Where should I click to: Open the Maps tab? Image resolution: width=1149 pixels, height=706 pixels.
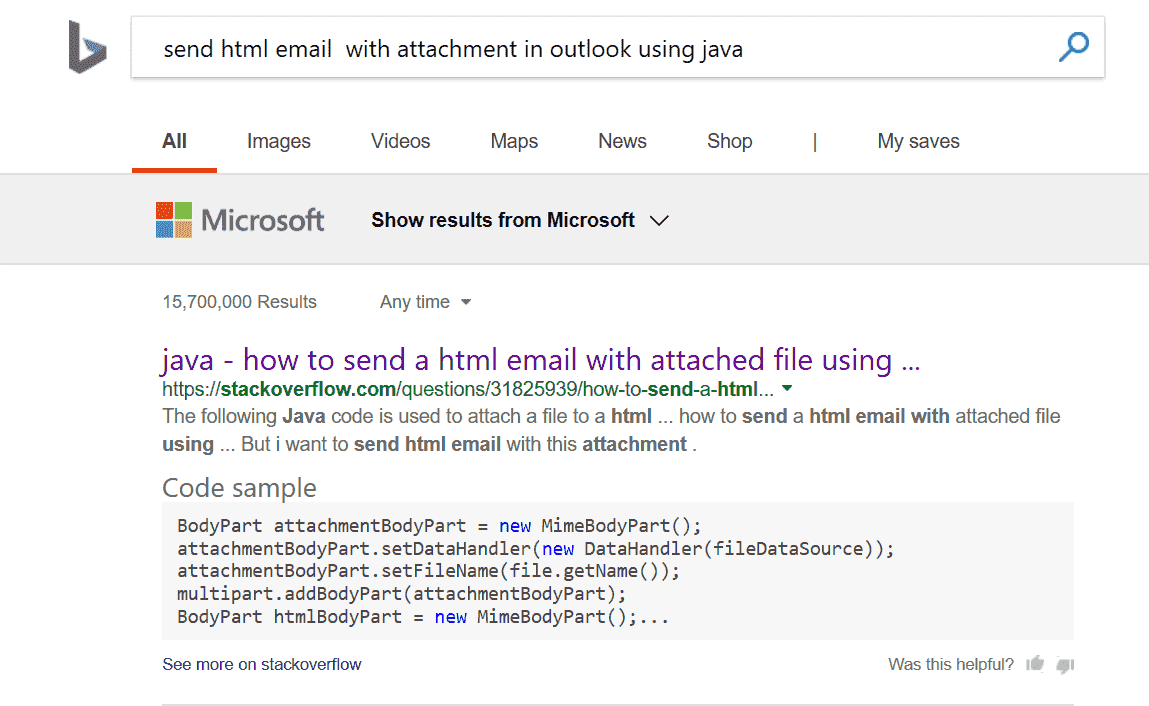tap(514, 141)
